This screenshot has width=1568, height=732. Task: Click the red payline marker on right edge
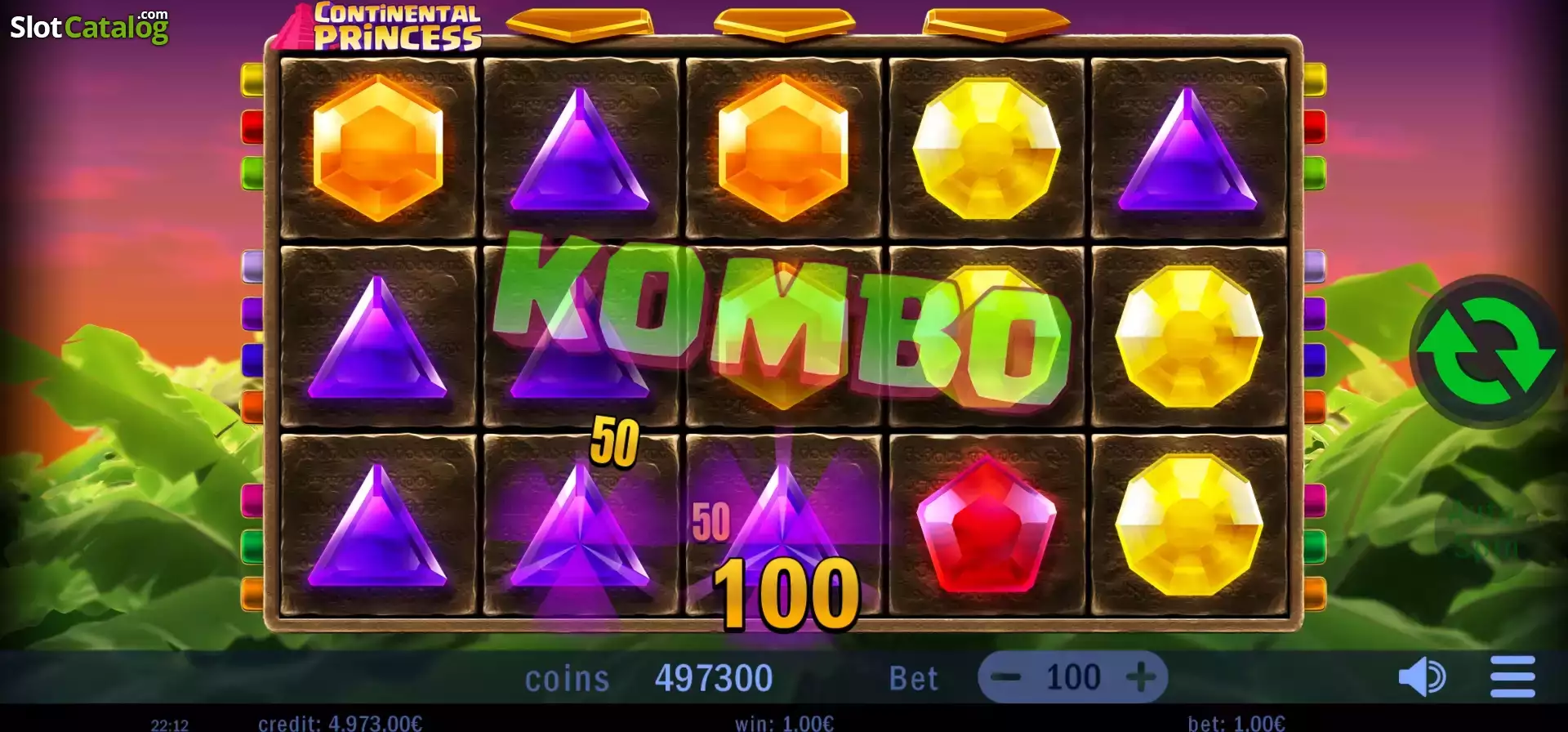1314,127
